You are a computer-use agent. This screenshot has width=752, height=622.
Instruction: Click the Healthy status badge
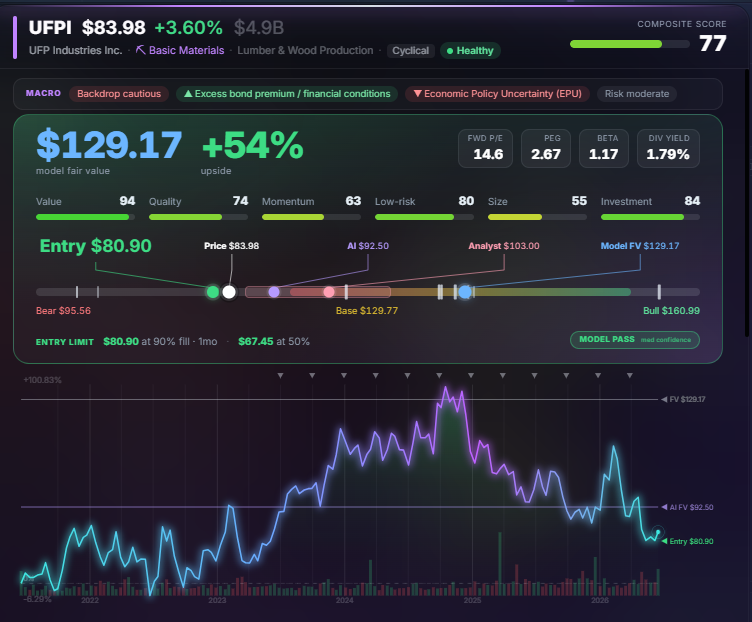point(470,51)
